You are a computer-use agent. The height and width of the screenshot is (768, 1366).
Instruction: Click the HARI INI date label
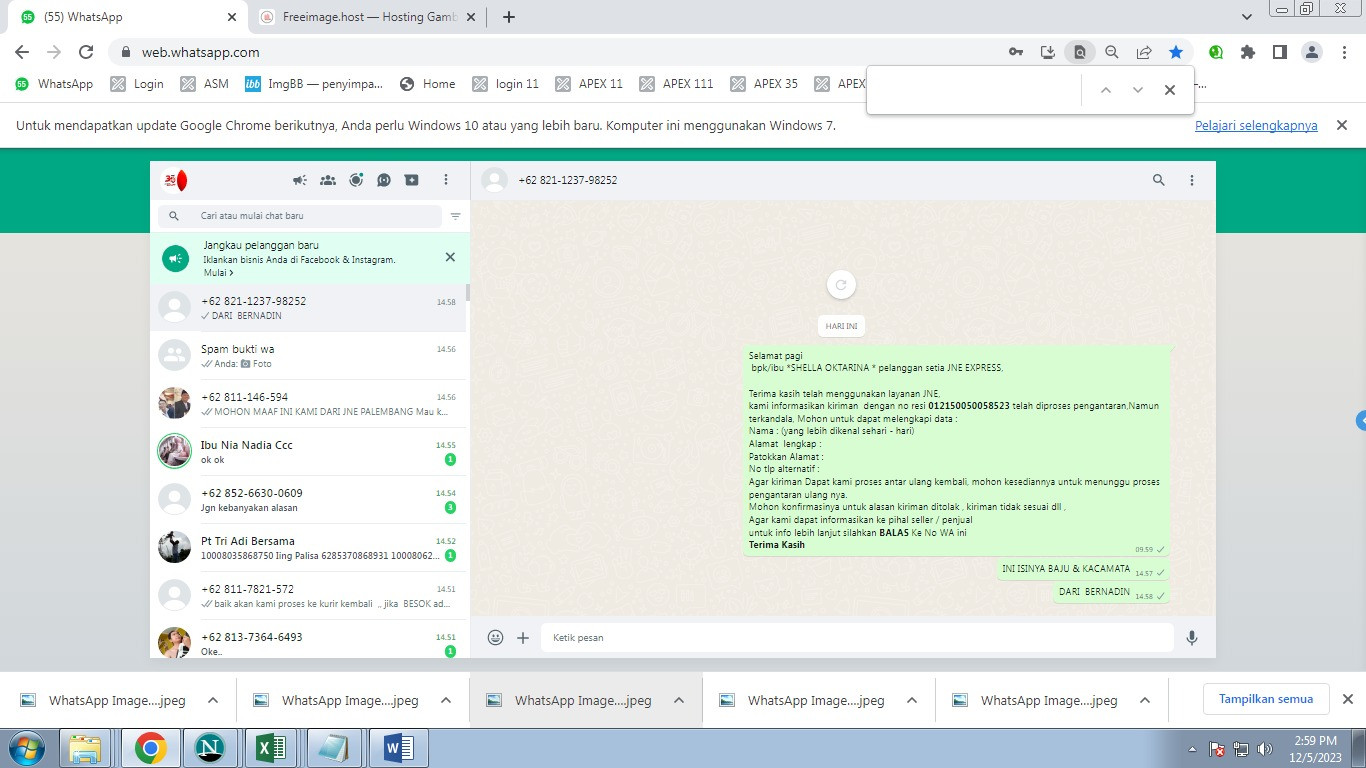tap(841, 326)
